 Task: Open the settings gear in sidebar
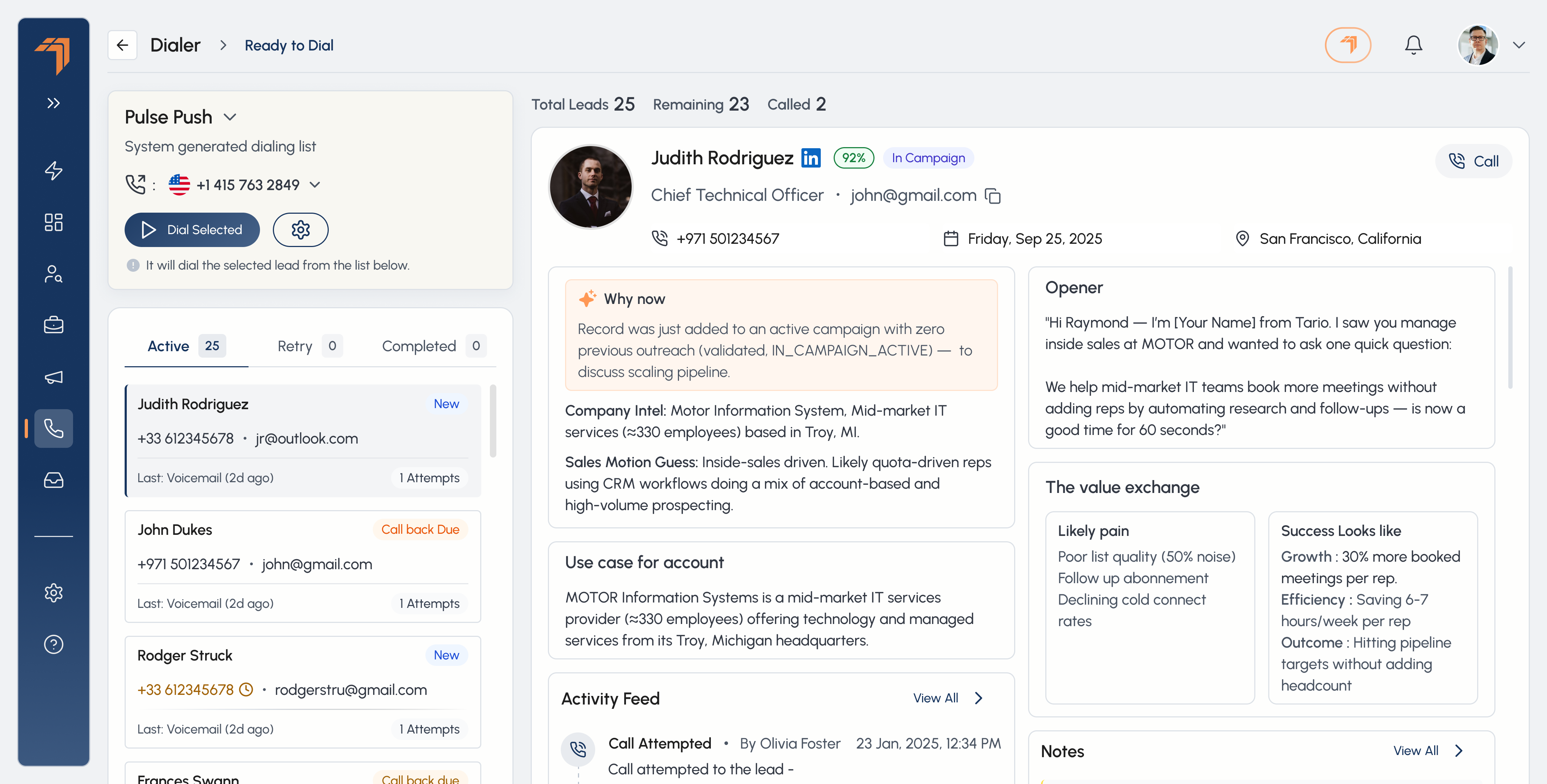coord(53,592)
